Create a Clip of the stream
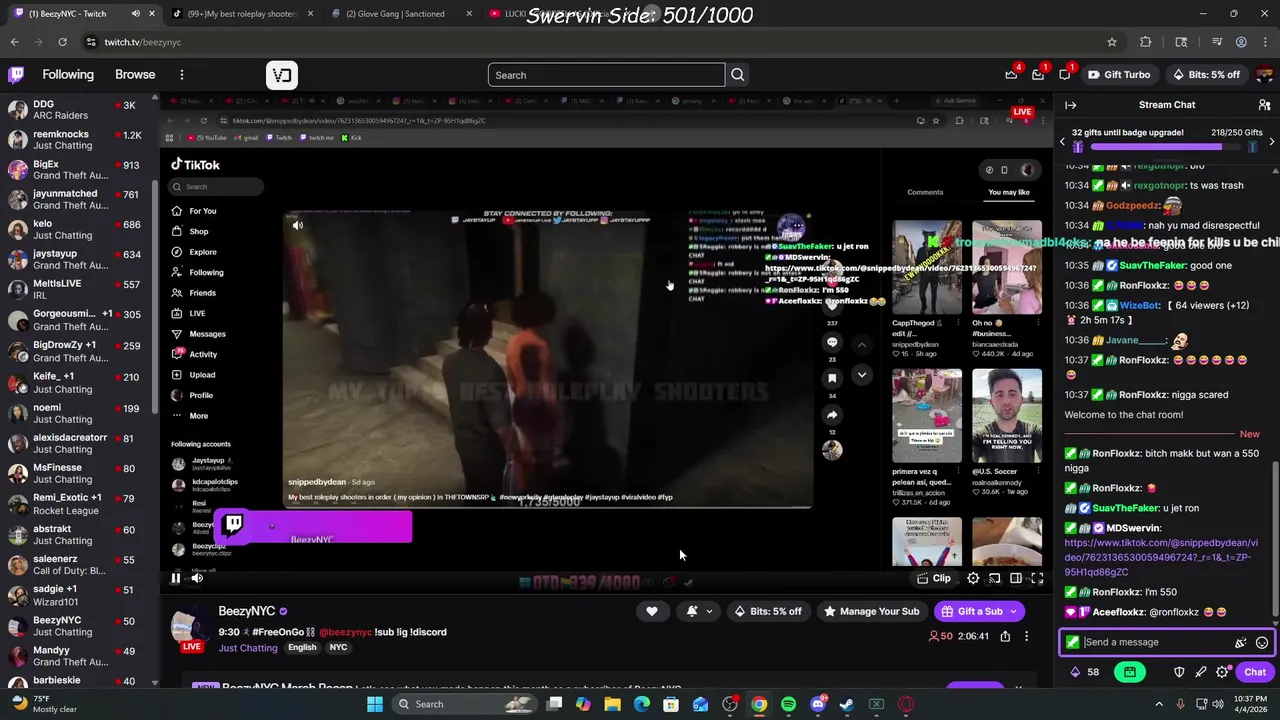Screen dimensions: 1280x720 coord(934,578)
